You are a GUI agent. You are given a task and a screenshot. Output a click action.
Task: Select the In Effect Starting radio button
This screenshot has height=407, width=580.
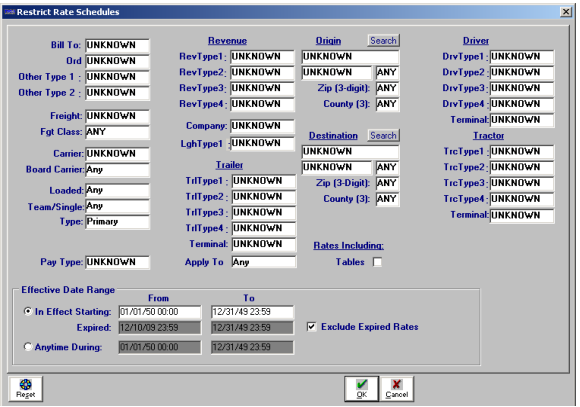pyautogui.click(x=28, y=312)
